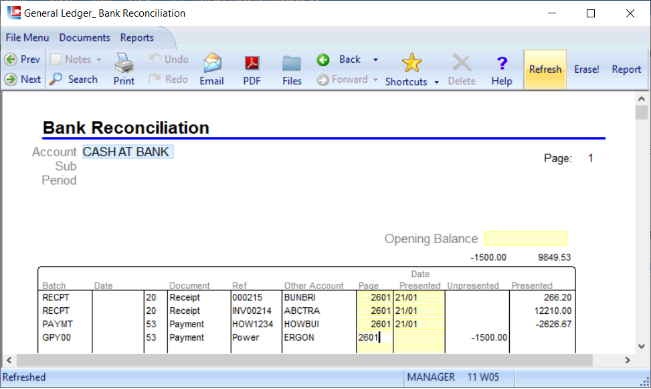Click the Page field in ERGON row
This screenshot has width=651, height=389.
click(x=374, y=337)
